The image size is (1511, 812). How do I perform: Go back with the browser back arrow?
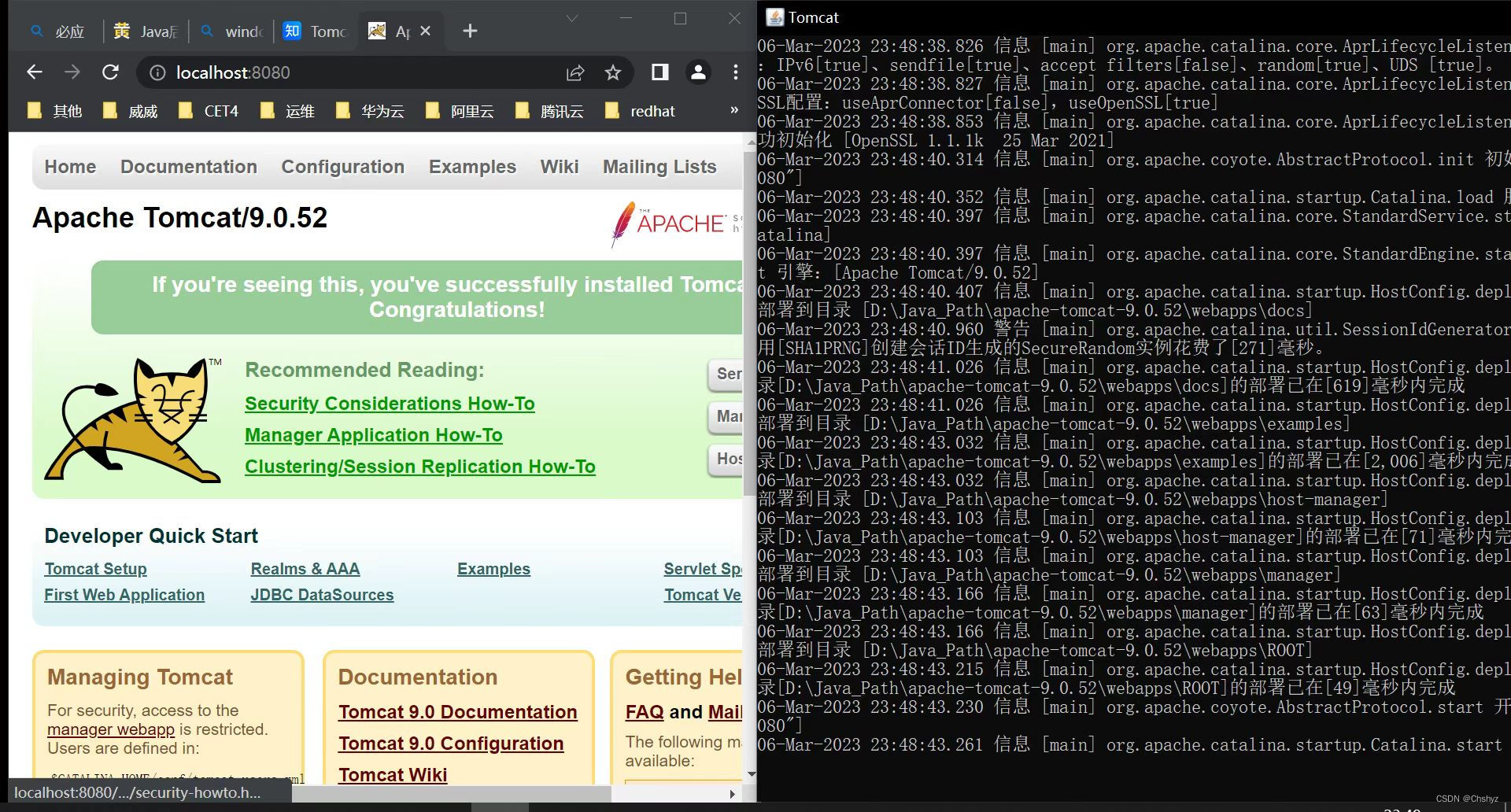coord(34,72)
